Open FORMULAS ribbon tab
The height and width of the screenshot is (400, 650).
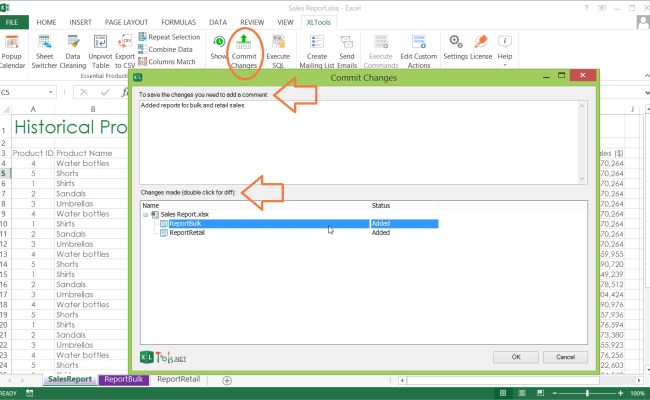coord(179,22)
